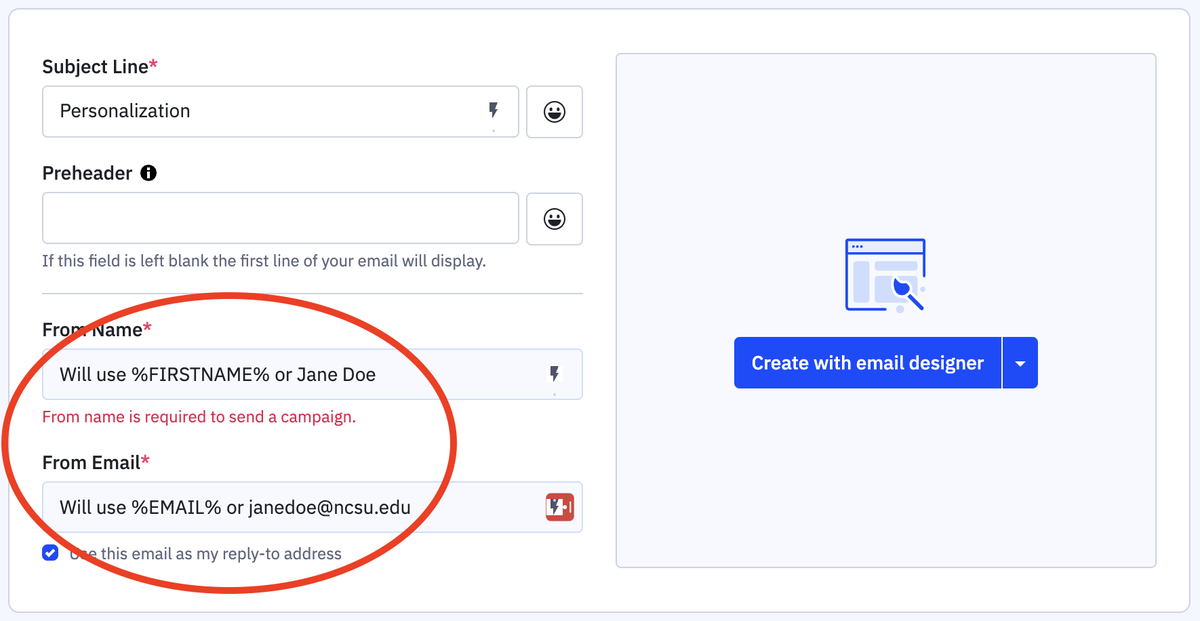Open the email designer options dropdown arrow
Viewport: 1200px width, 621px height.
tap(1019, 362)
